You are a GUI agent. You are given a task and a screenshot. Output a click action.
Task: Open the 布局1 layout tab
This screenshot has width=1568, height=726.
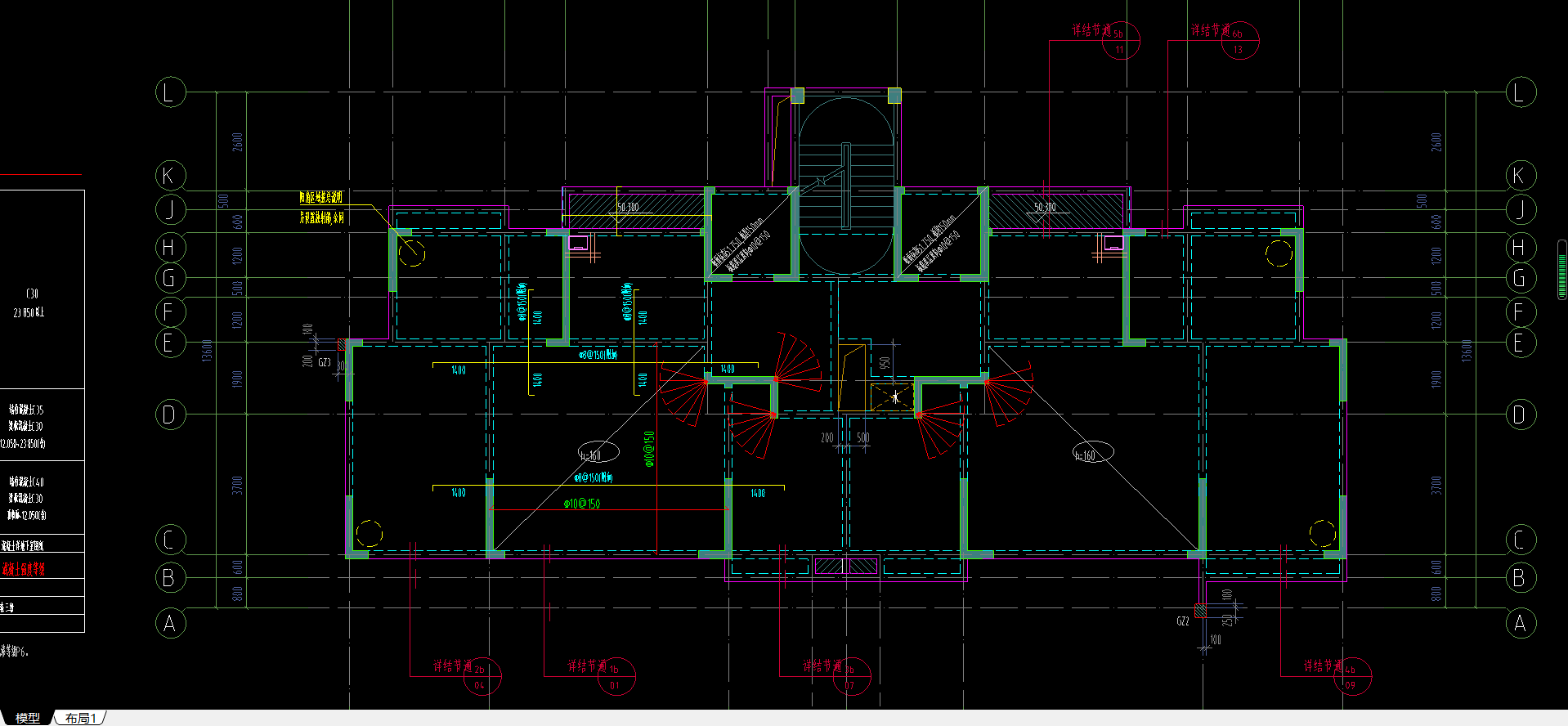click(81, 718)
